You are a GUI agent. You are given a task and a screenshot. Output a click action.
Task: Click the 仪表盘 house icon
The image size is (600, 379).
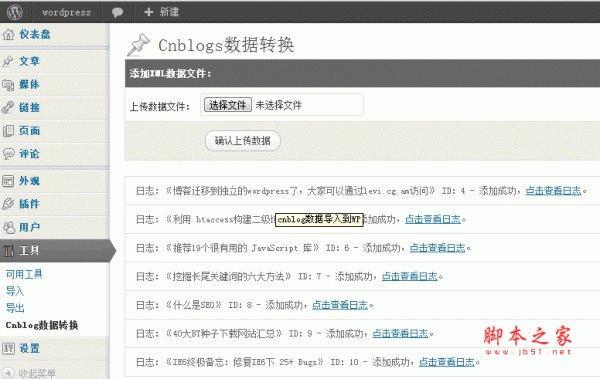(8, 35)
